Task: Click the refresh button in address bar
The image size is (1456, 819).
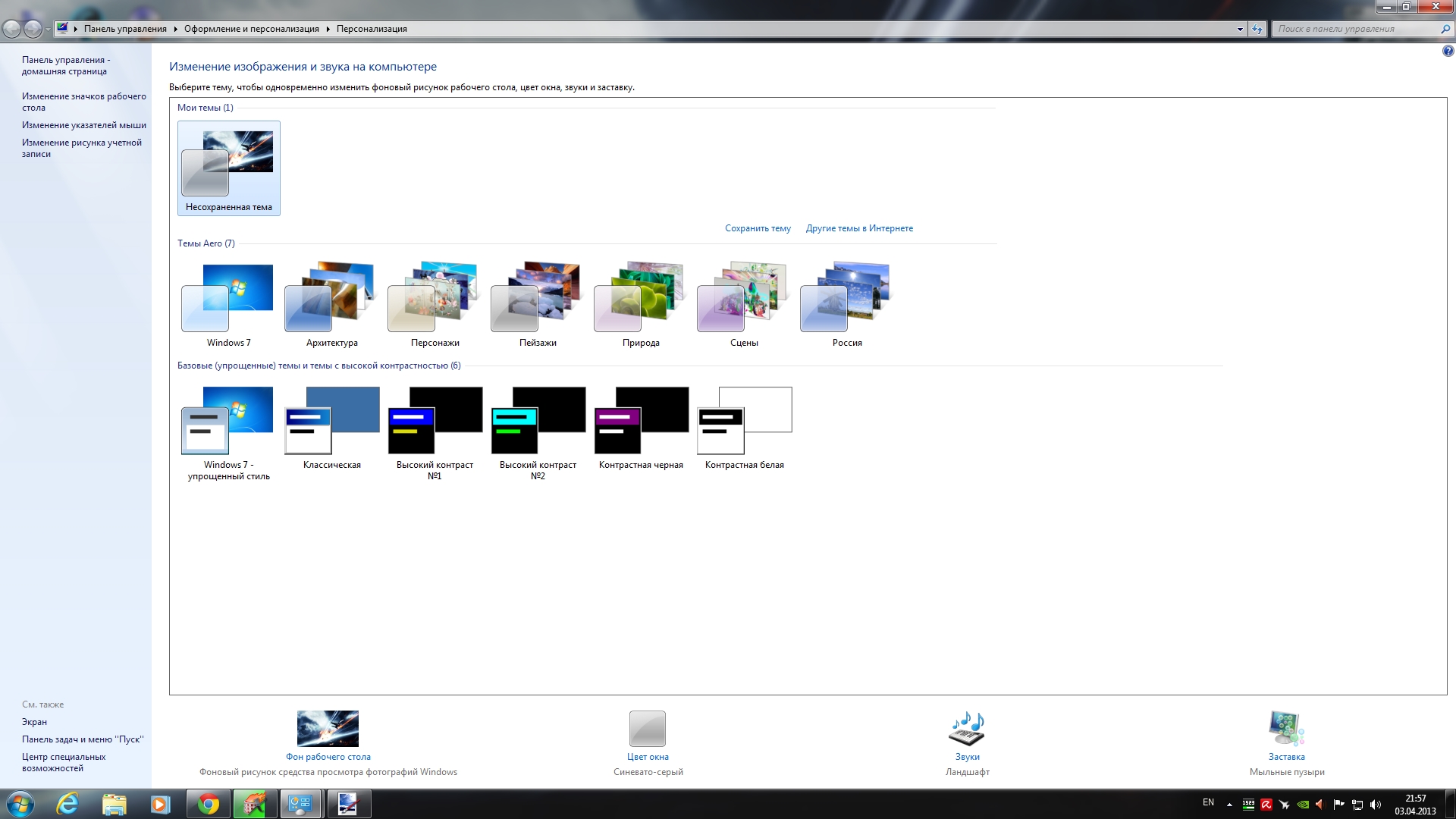Action: (1257, 29)
